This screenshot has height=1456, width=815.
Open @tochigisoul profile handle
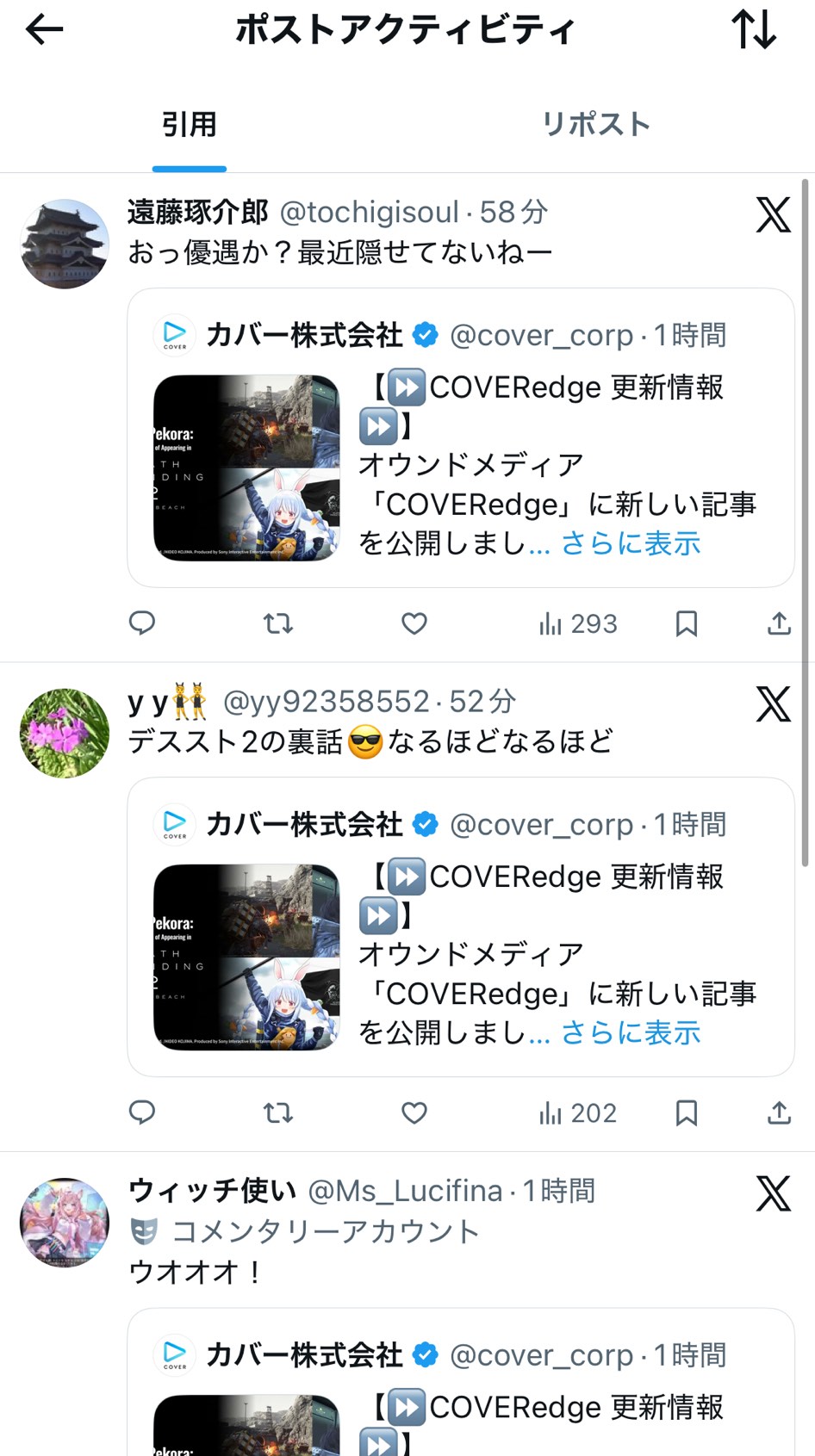pos(370,212)
